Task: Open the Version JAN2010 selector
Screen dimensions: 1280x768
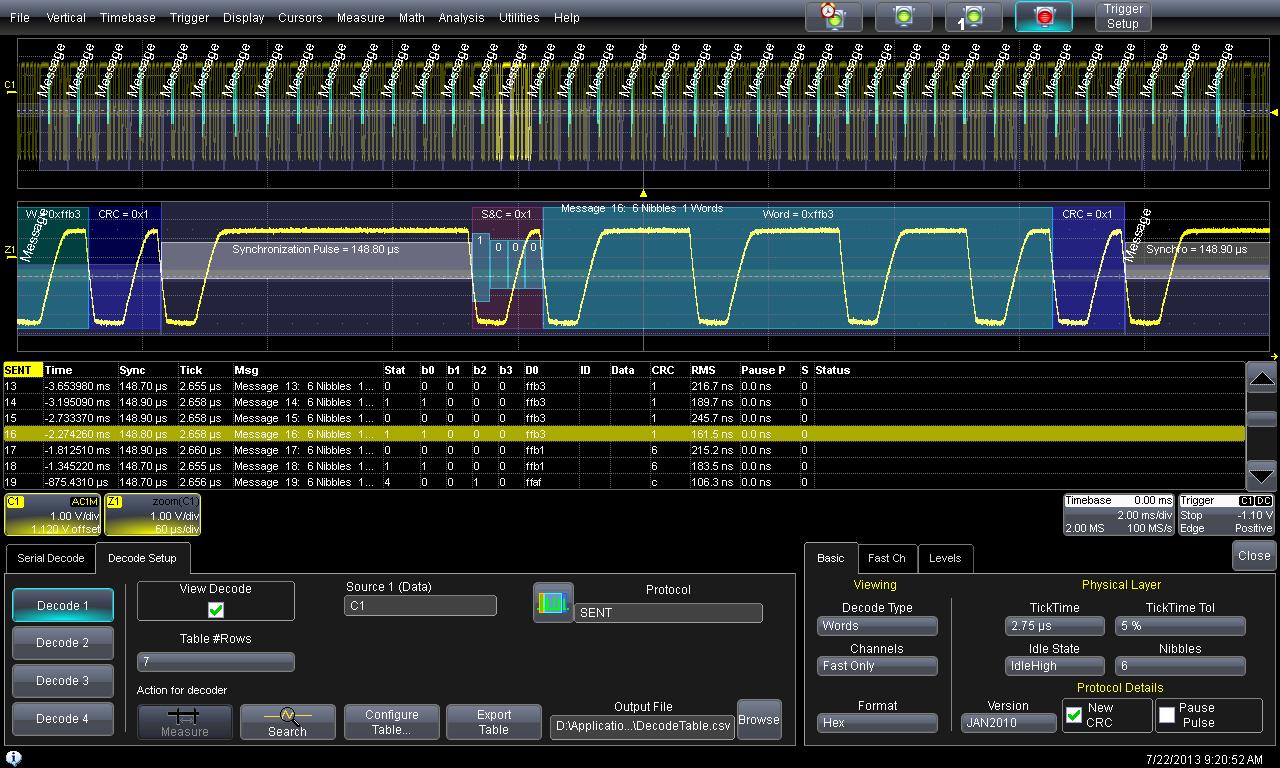Action: (1008, 722)
